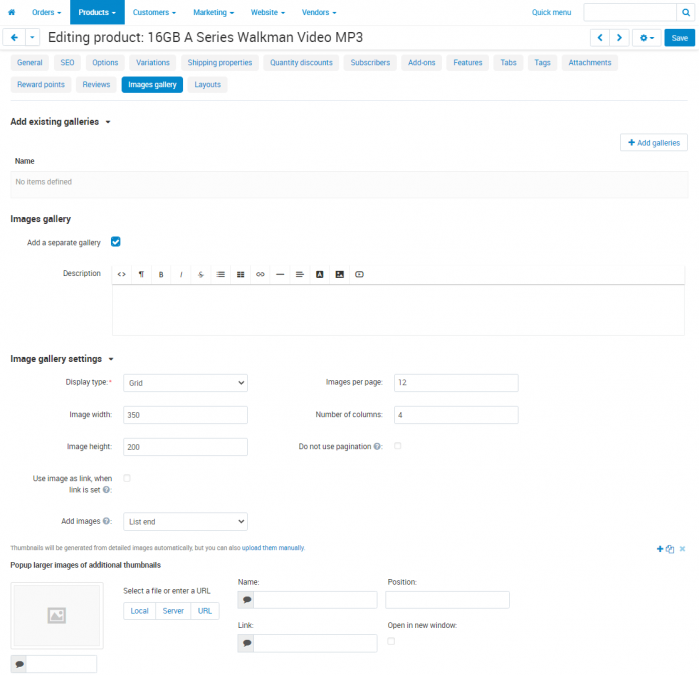Go to next product with right arrow

pos(619,38)
